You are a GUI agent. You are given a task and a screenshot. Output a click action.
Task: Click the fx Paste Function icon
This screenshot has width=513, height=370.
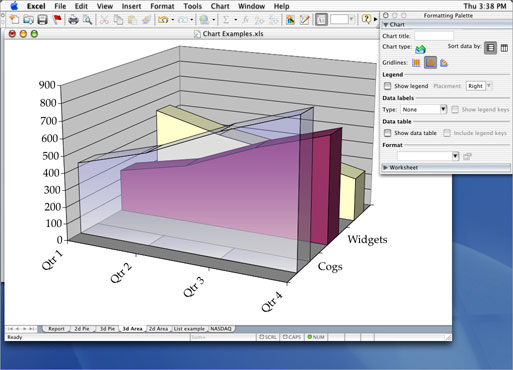[245, 20]
